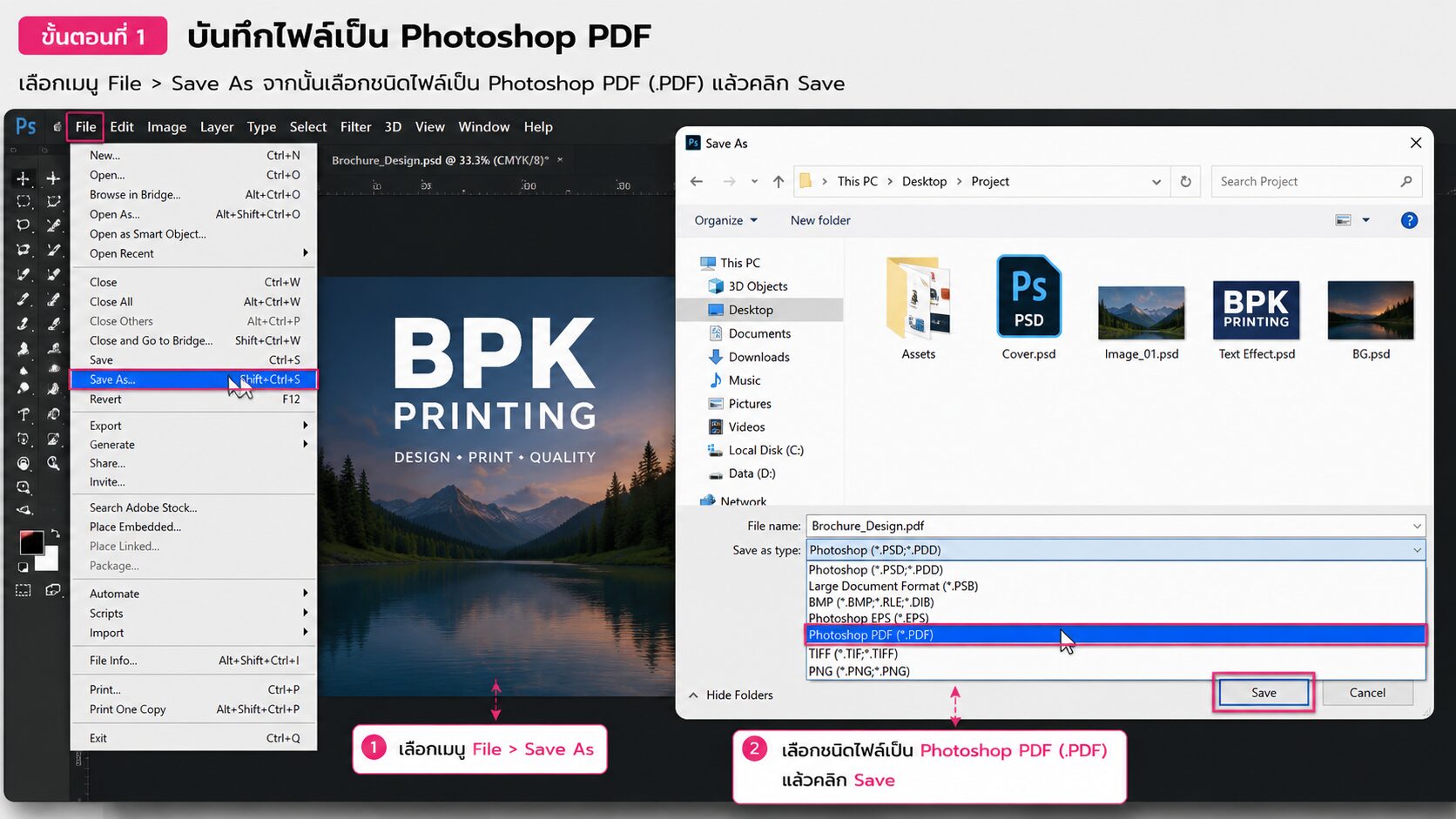
Task: Select the Rectangular Marquee tool
Action: [x=24, y=202]
